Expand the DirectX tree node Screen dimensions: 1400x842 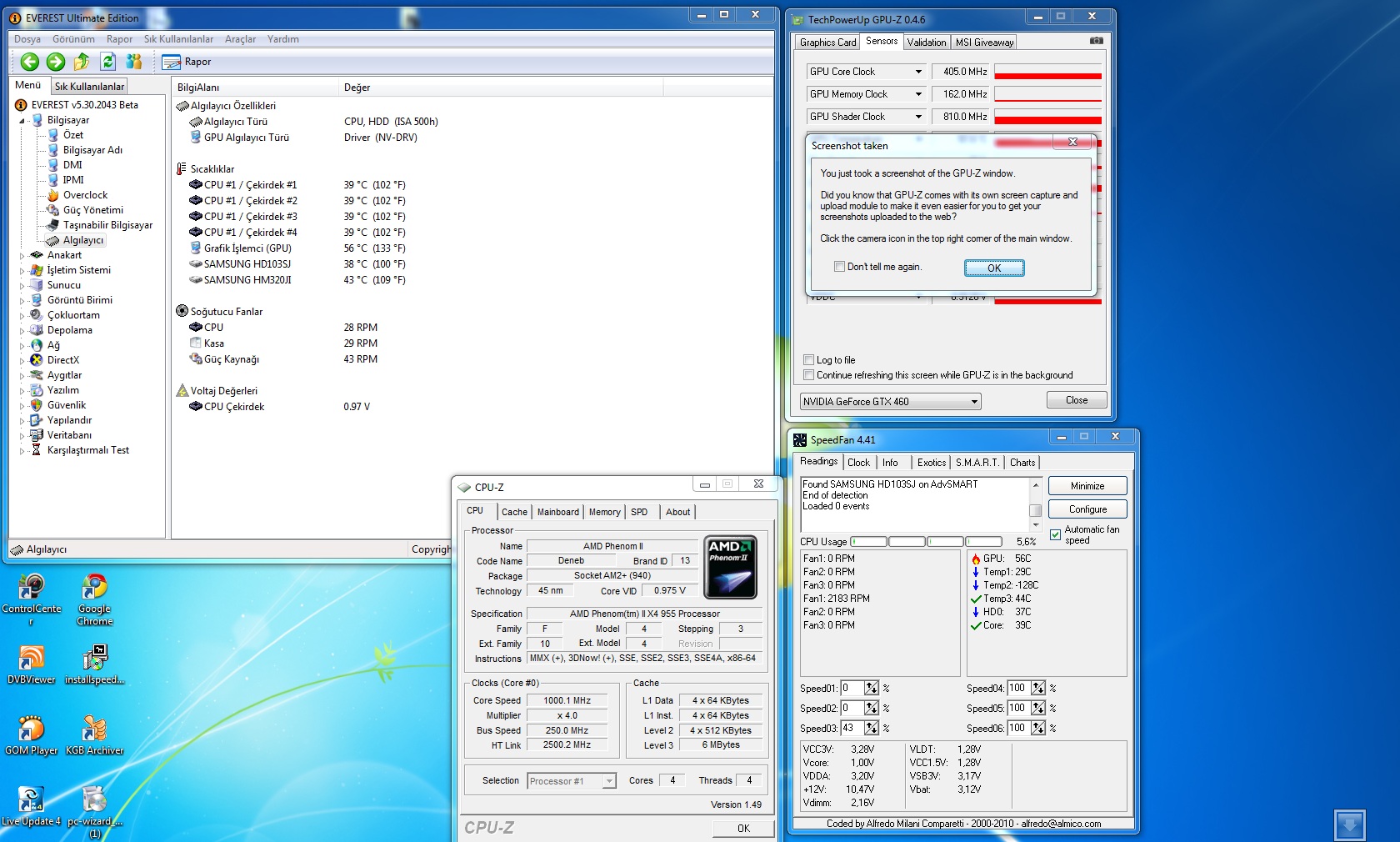[22, 360]
